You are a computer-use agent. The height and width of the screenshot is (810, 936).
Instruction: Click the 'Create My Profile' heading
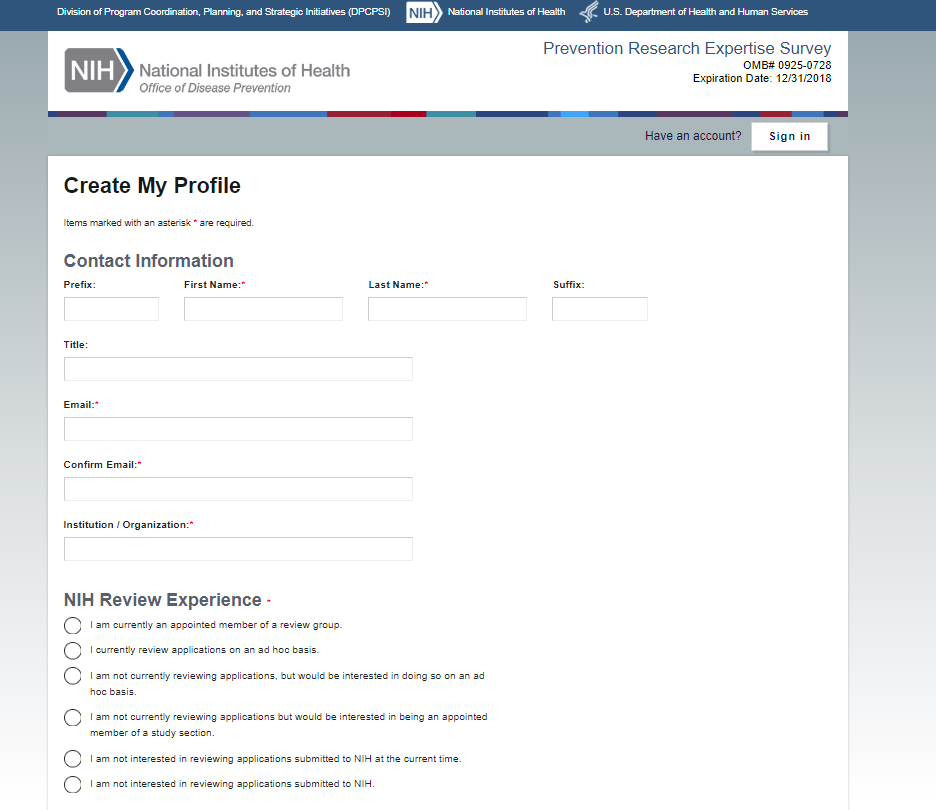(x=152, y=186)
